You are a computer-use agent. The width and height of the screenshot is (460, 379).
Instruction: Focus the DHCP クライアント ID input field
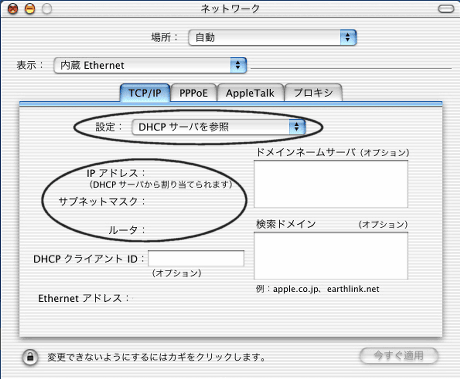(196, 258)
